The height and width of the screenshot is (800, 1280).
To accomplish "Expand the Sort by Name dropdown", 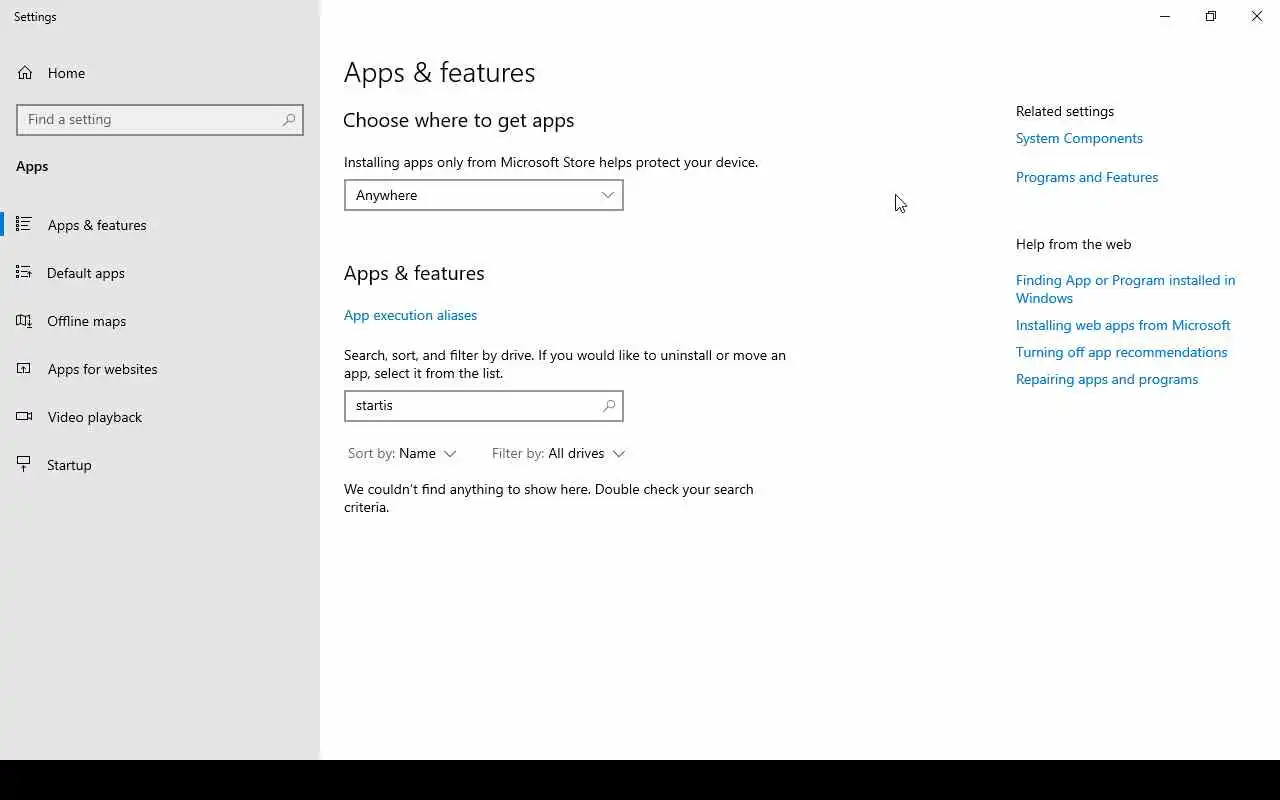I will click(x=402, y=453).
